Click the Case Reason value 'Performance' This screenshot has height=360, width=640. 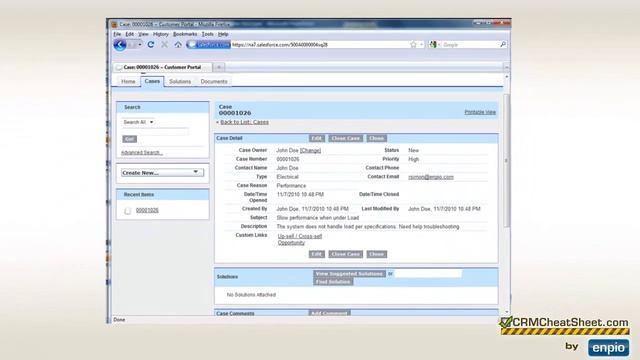tap(291, 186)
